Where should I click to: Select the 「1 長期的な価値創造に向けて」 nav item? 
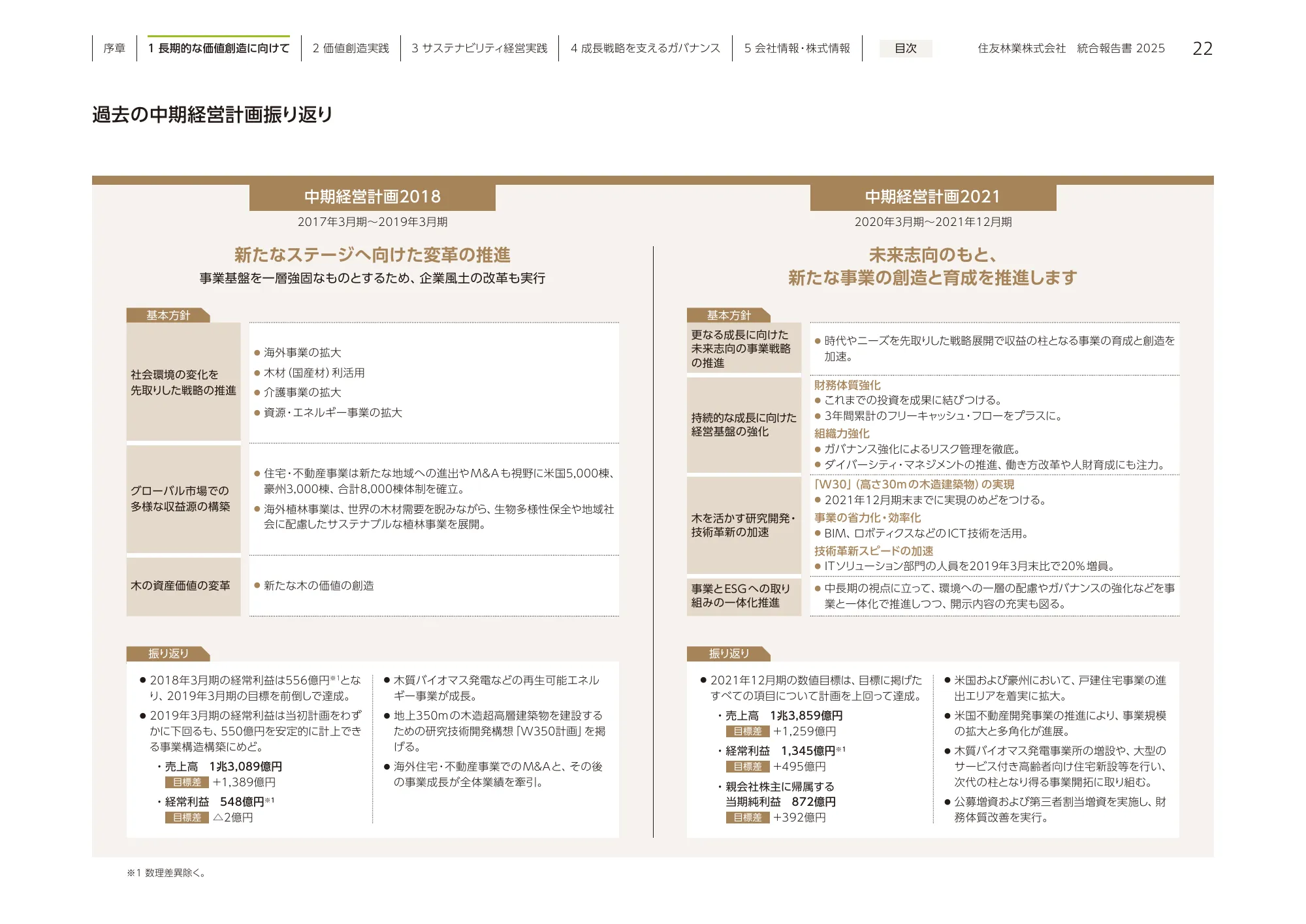point(219,47)
